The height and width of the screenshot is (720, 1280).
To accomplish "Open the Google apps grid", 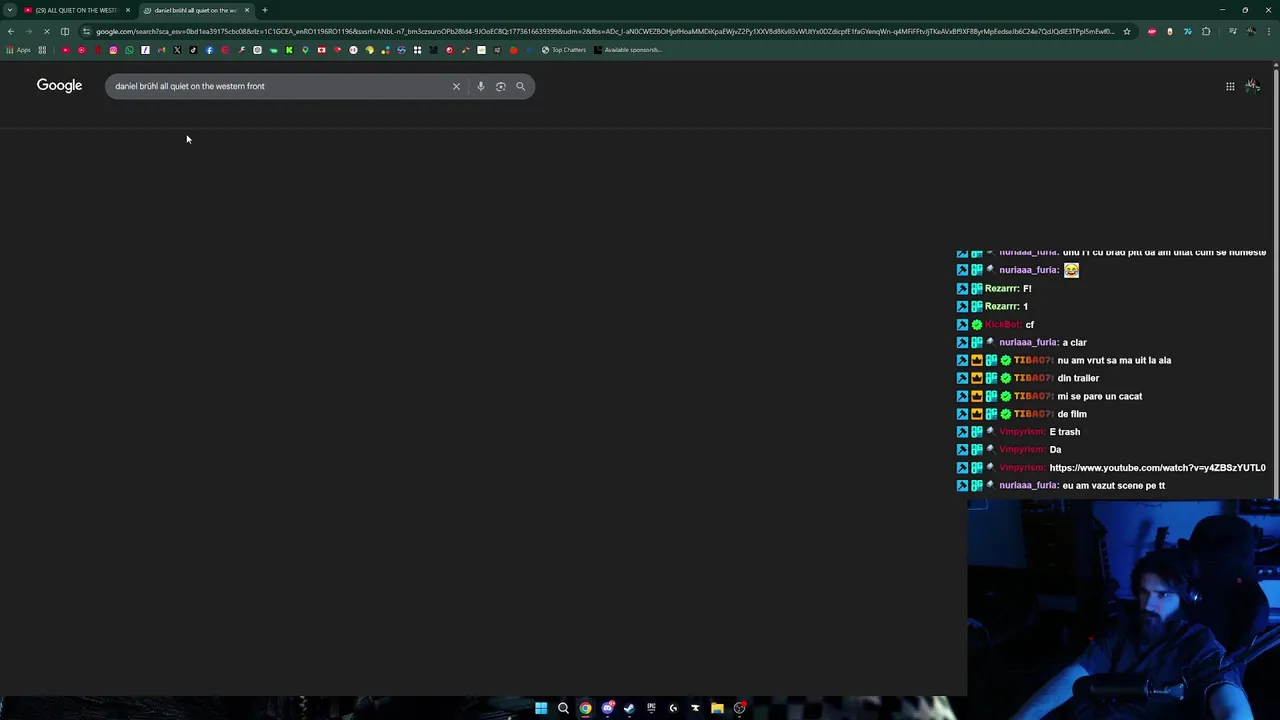I will coord(1230,86).
